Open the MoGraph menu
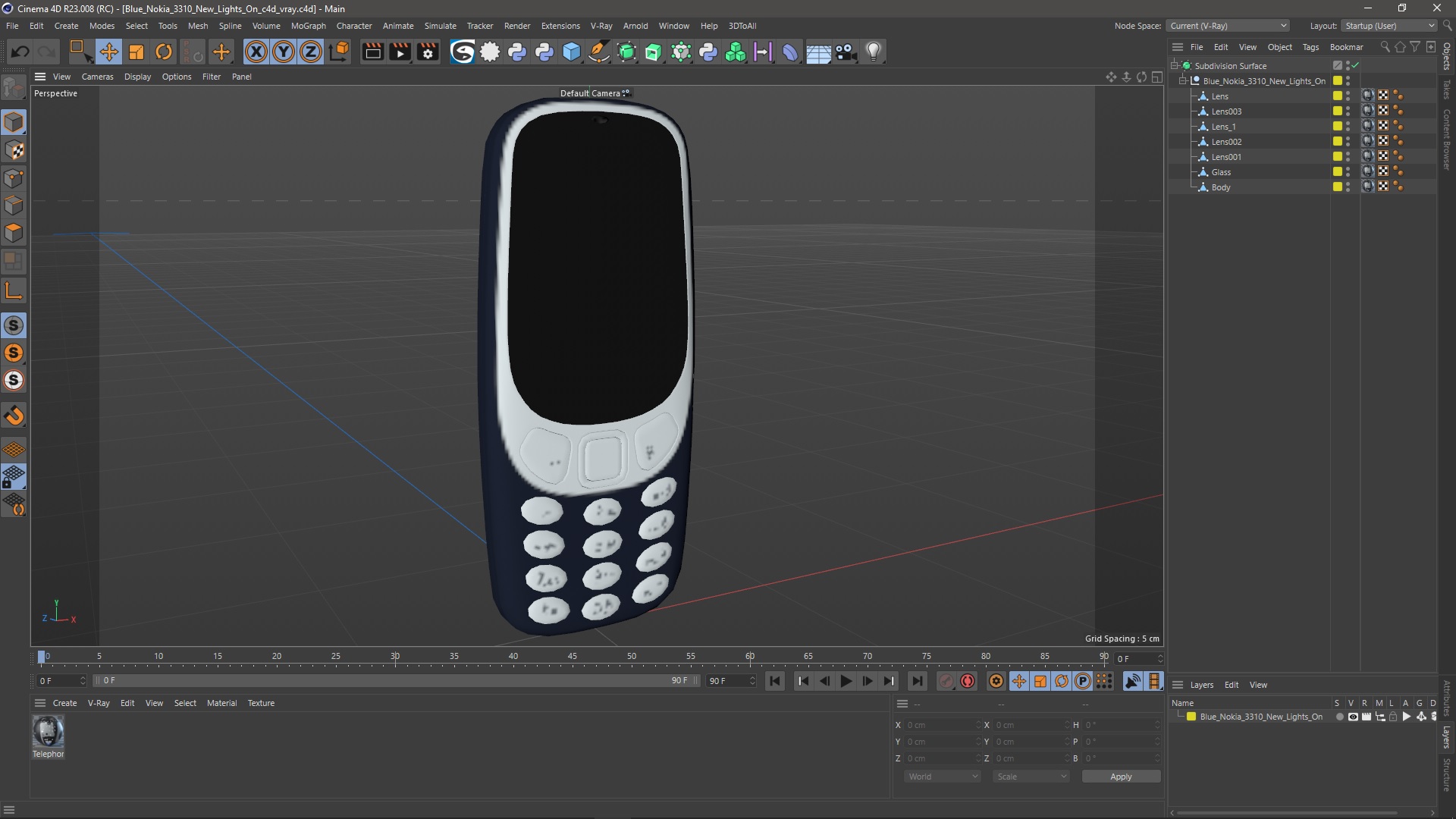The height and width of the screenshot is (819, 1456). 308,26
